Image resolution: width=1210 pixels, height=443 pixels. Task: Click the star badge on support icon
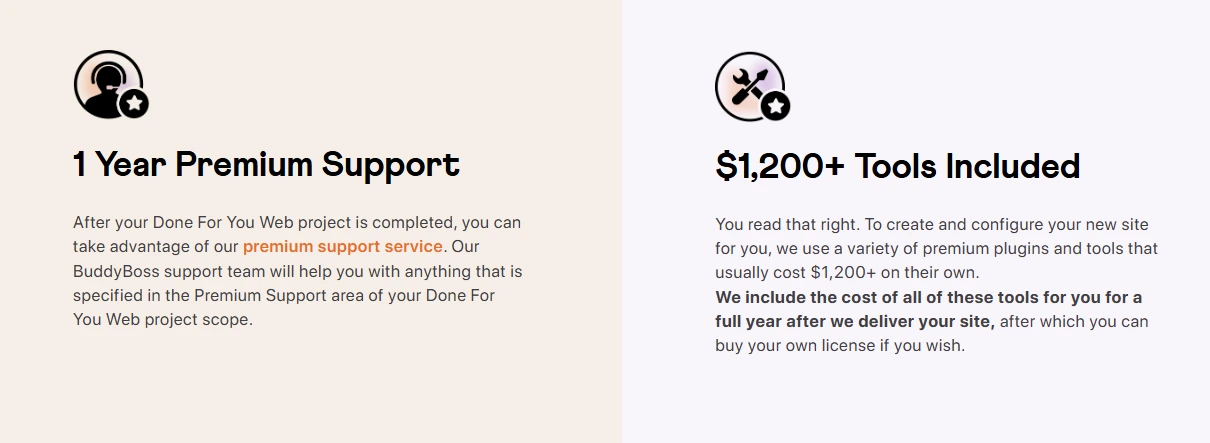[134, 103]
